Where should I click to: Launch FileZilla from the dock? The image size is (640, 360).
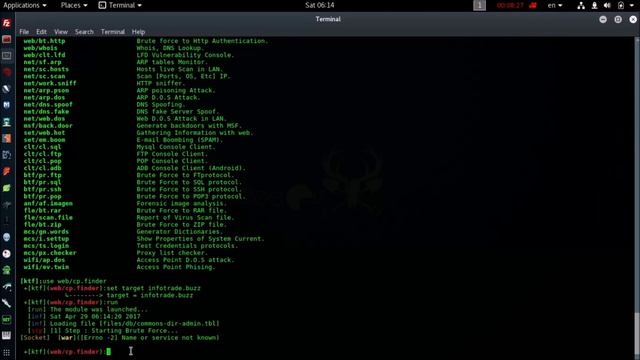tap(7, 23)
